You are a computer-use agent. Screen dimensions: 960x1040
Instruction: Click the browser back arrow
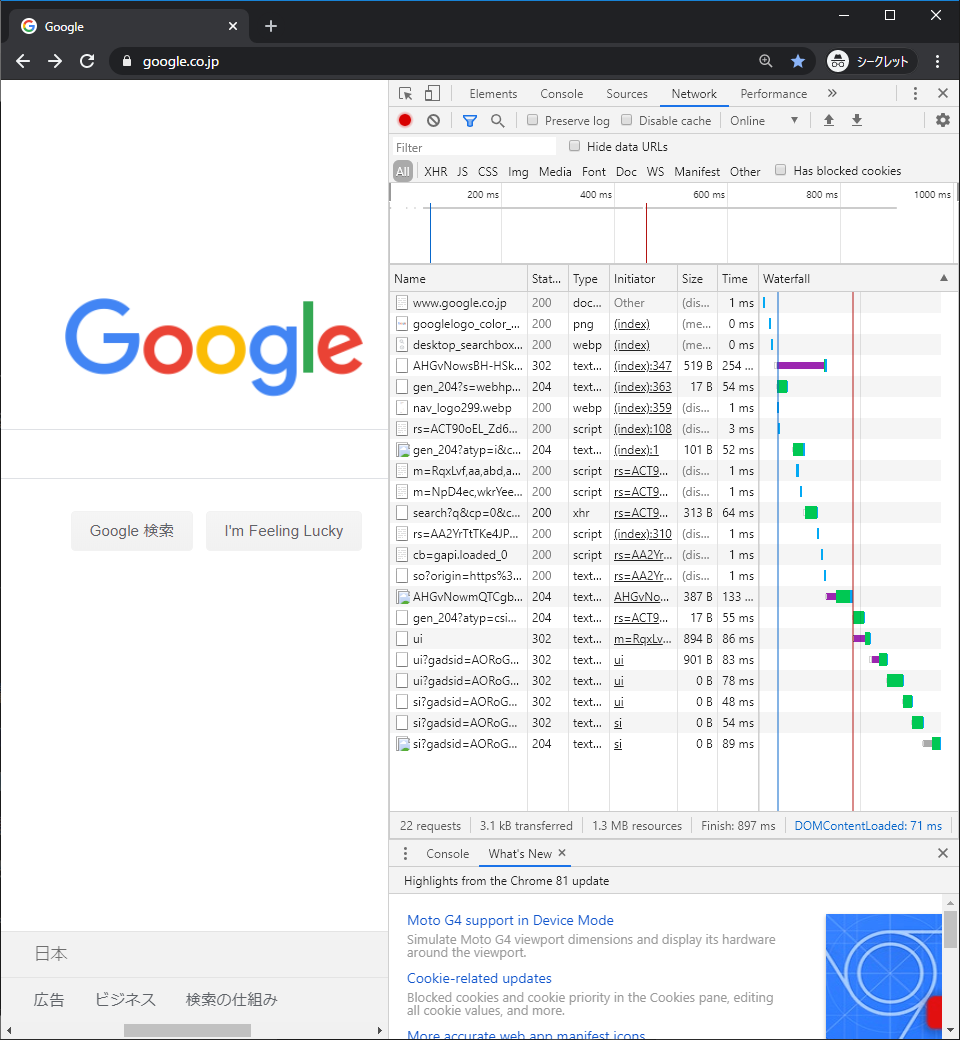tap(23, 61)
